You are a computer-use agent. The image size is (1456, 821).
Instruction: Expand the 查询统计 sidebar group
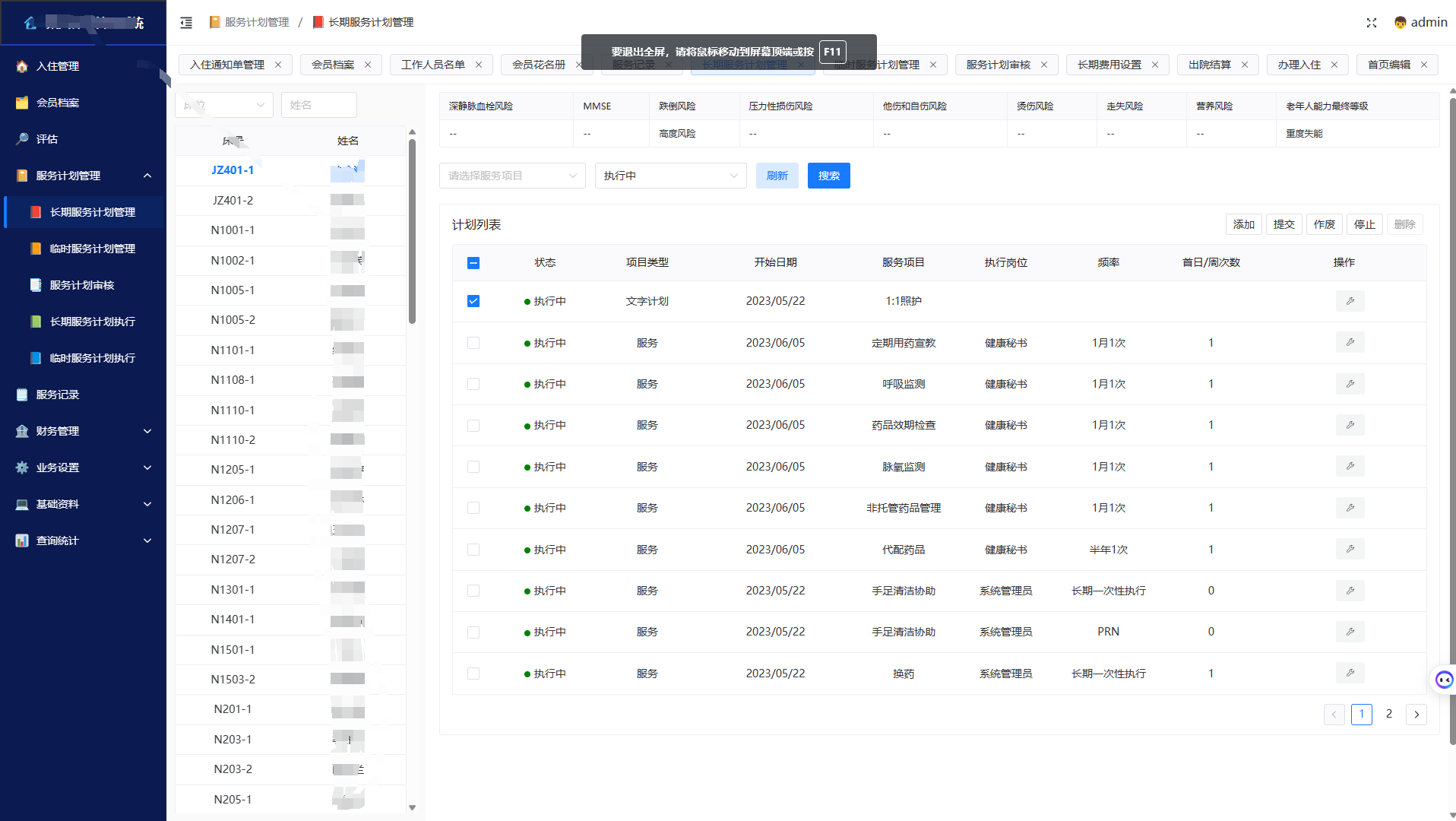click(x=147, y=540)
